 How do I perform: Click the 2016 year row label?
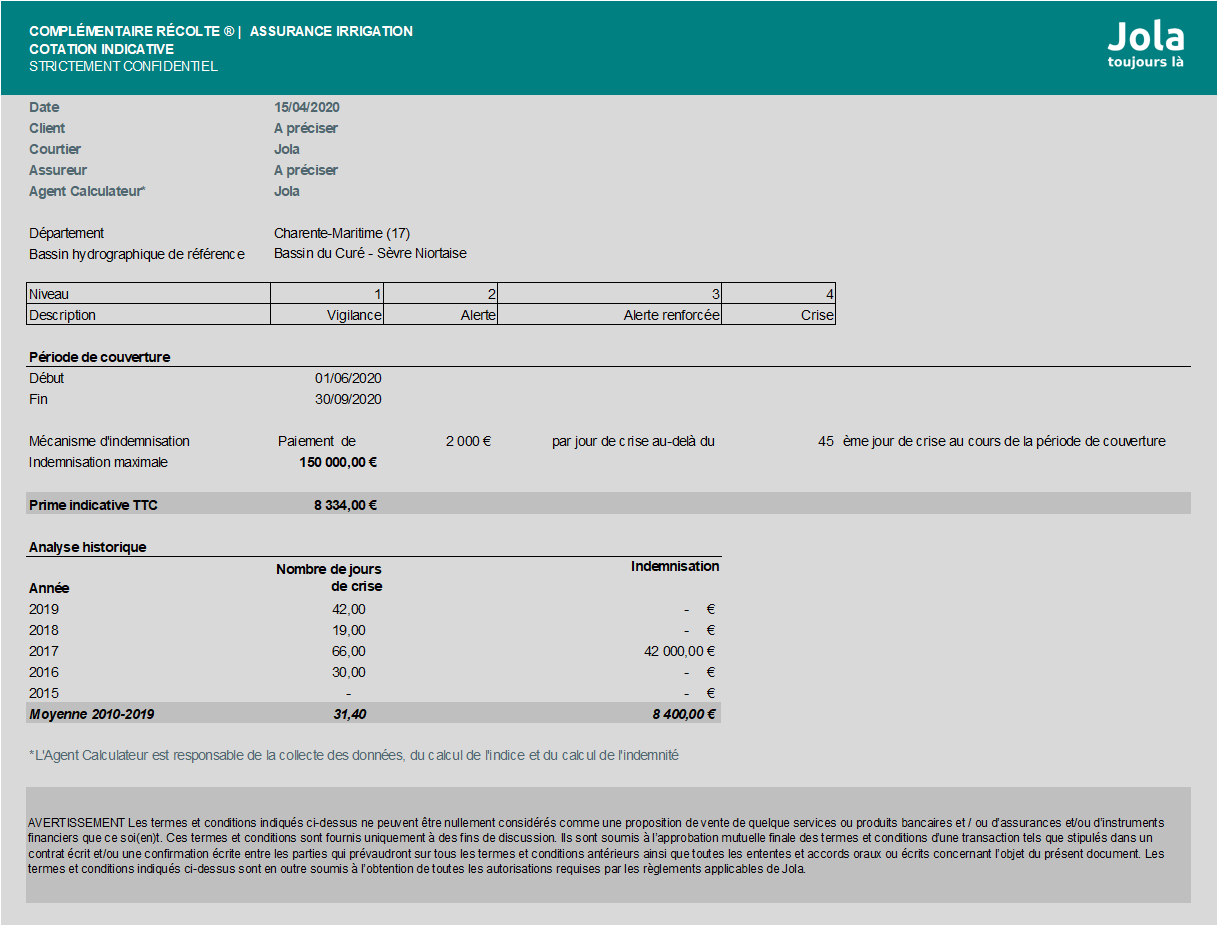coord(44,672)
